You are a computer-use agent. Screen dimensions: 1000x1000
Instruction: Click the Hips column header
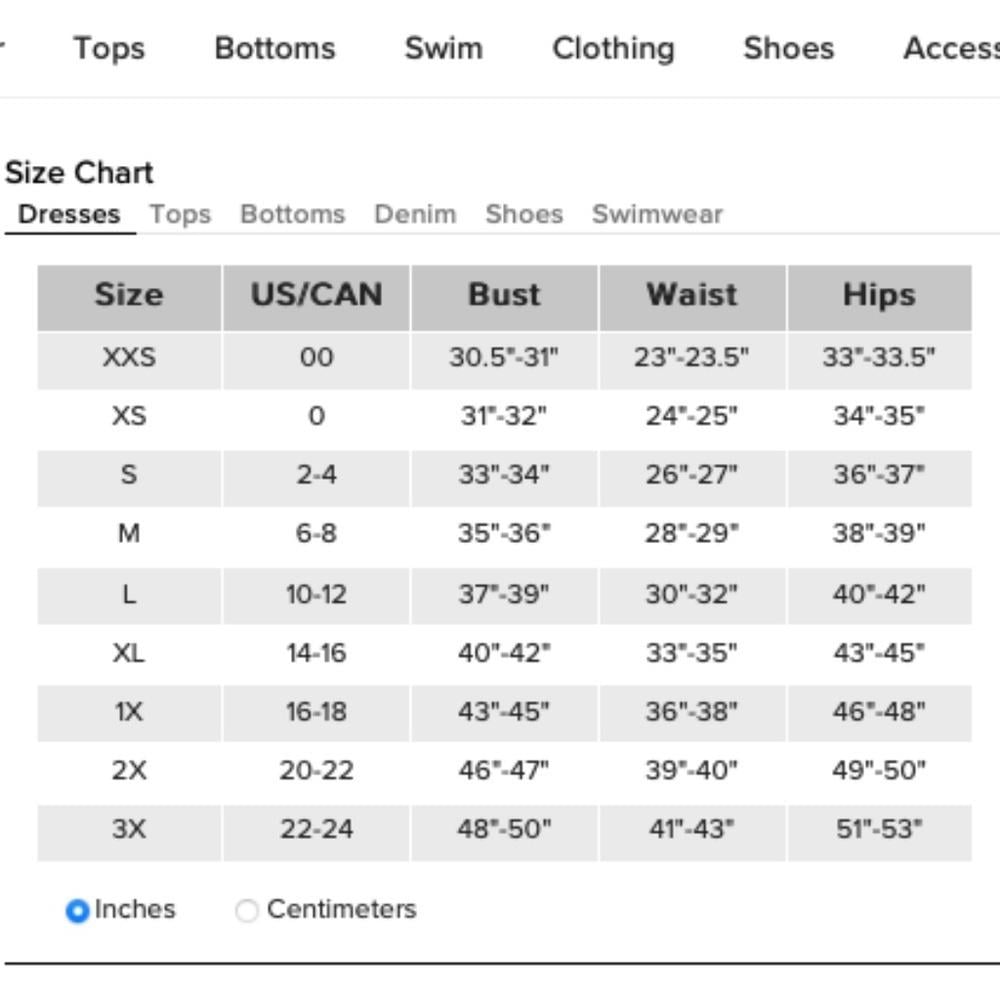click(879, 297)
